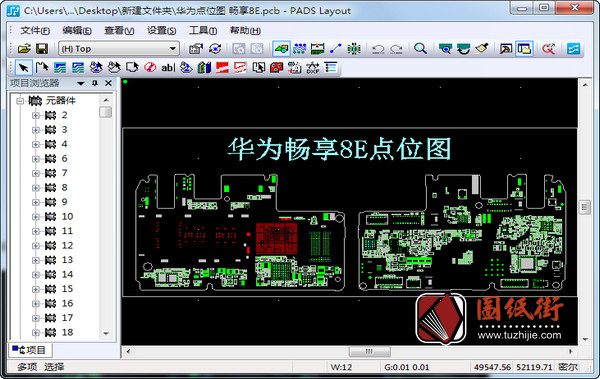The image size is (600, 379).
Task: Select the Plane Area Cut Out tool
Action: pyautogui.click(x=240, y=68)
